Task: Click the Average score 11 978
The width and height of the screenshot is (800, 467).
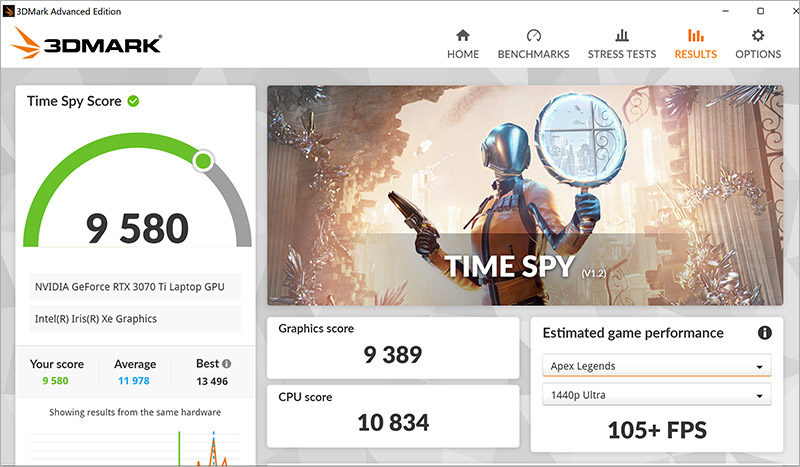Action: 134,381
